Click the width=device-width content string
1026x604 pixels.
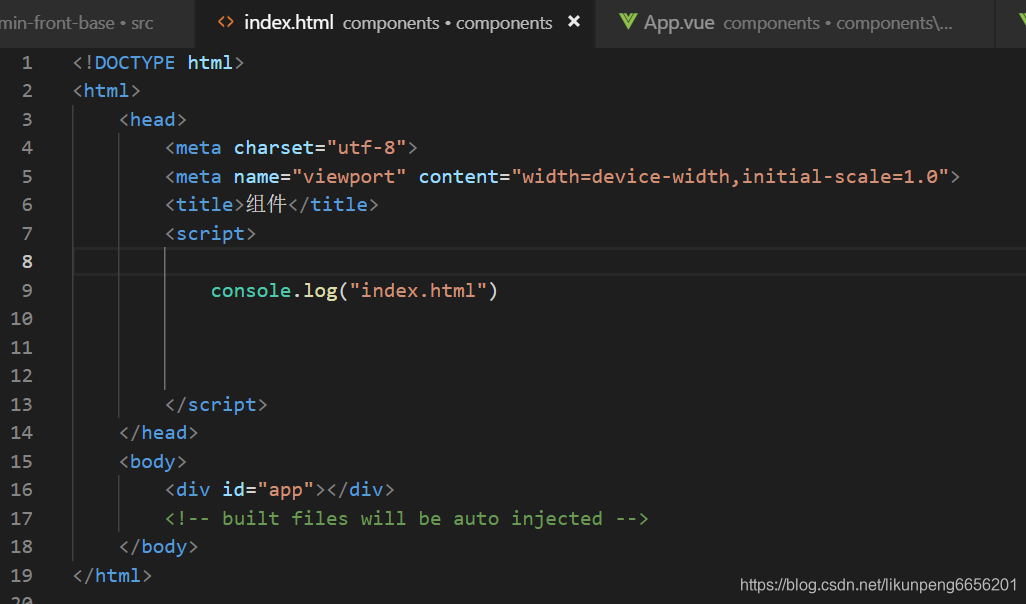pyautogui.click(x=730, y=177)
